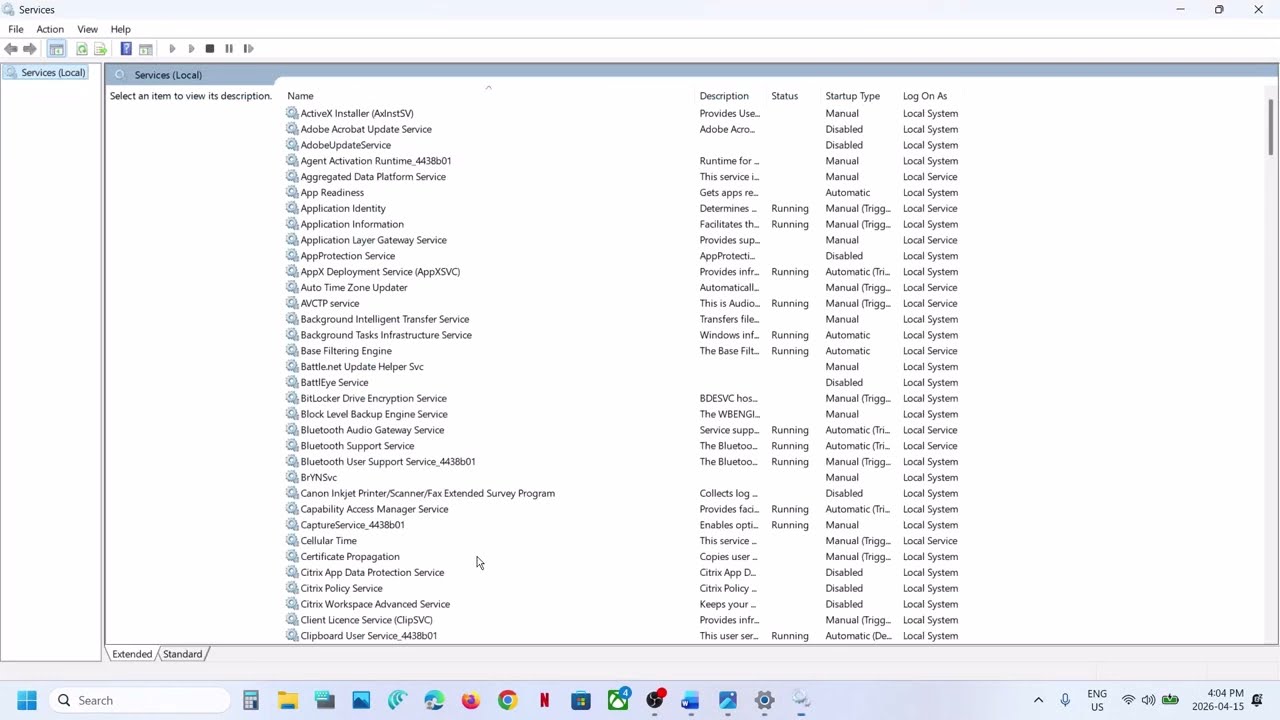
Task: Sort by the Log On As column header
Action: click(x=925, y=96)
